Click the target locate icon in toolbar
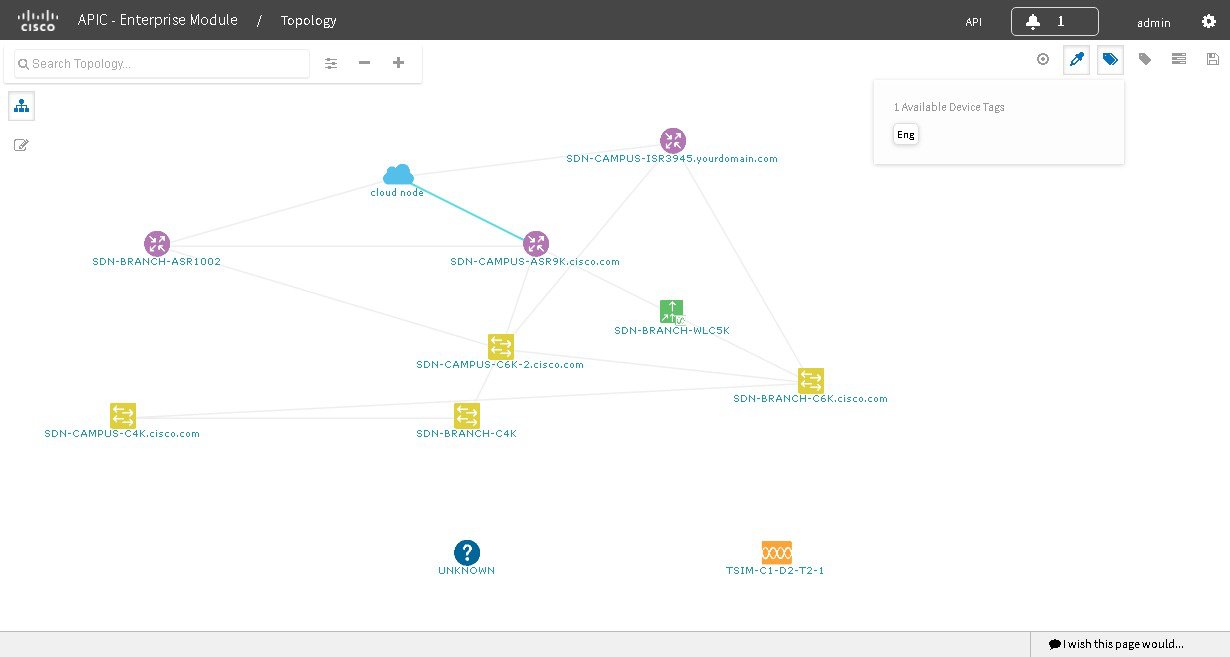 pos(1043,59)
